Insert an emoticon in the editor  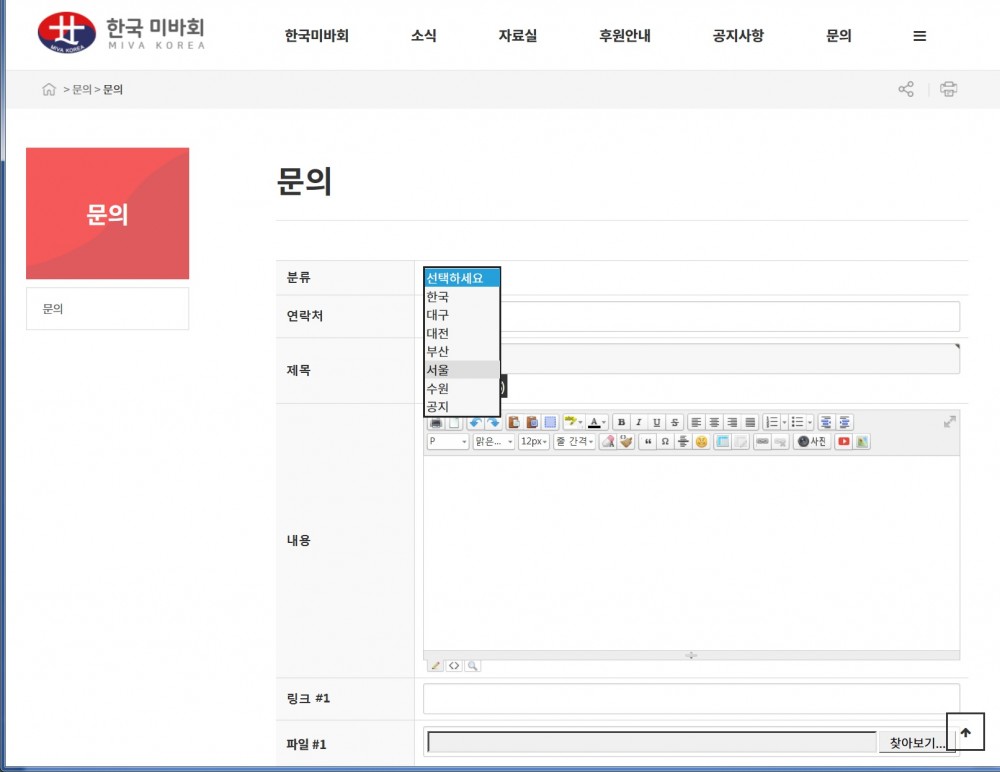point(701,441)
